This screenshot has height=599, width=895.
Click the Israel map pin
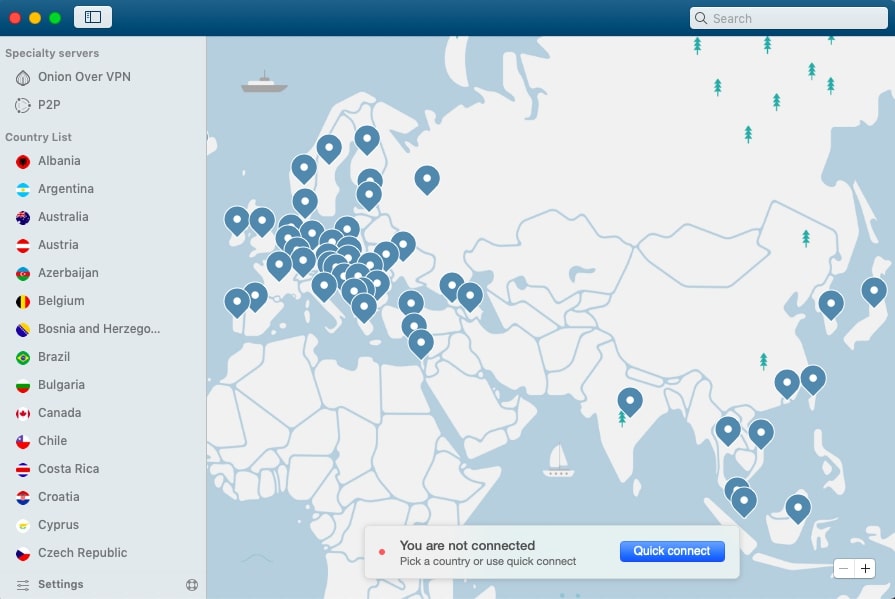pos(421,343)
